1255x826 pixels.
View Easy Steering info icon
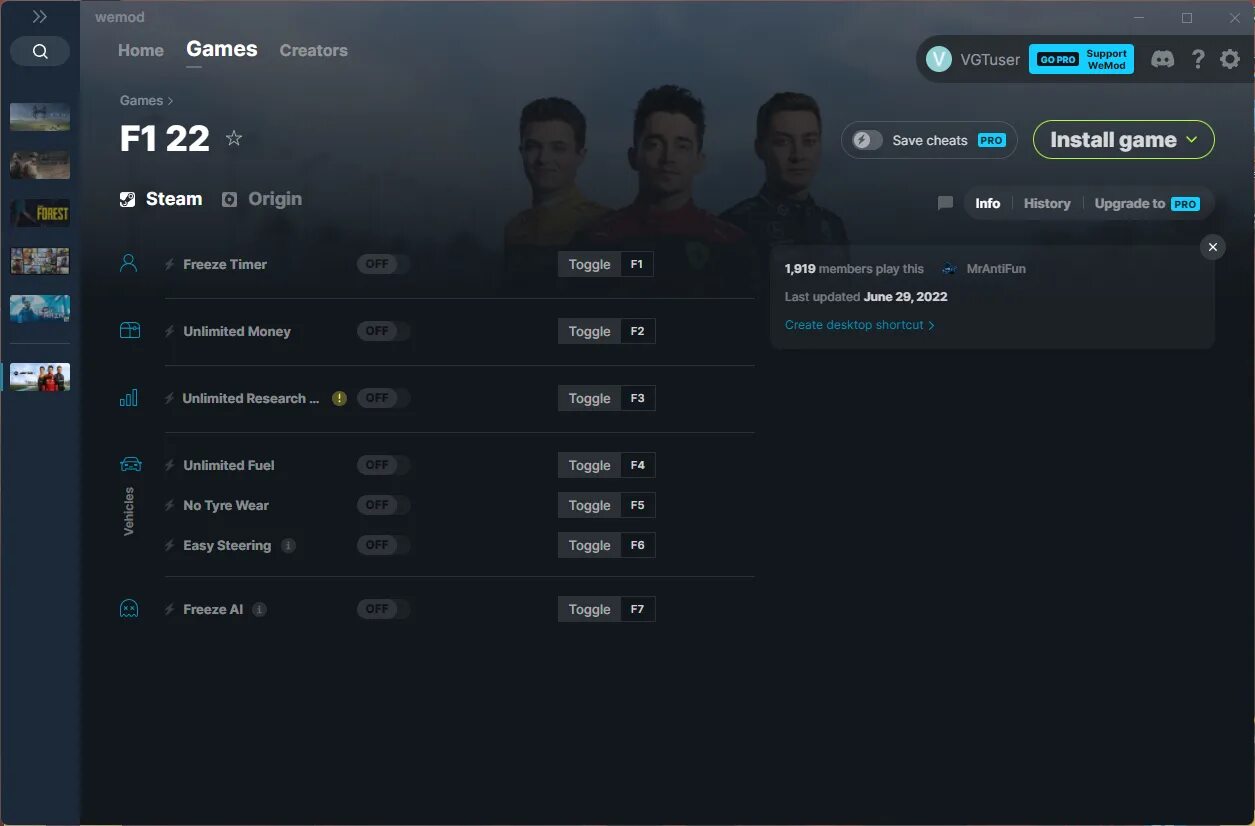pos(288,545)
